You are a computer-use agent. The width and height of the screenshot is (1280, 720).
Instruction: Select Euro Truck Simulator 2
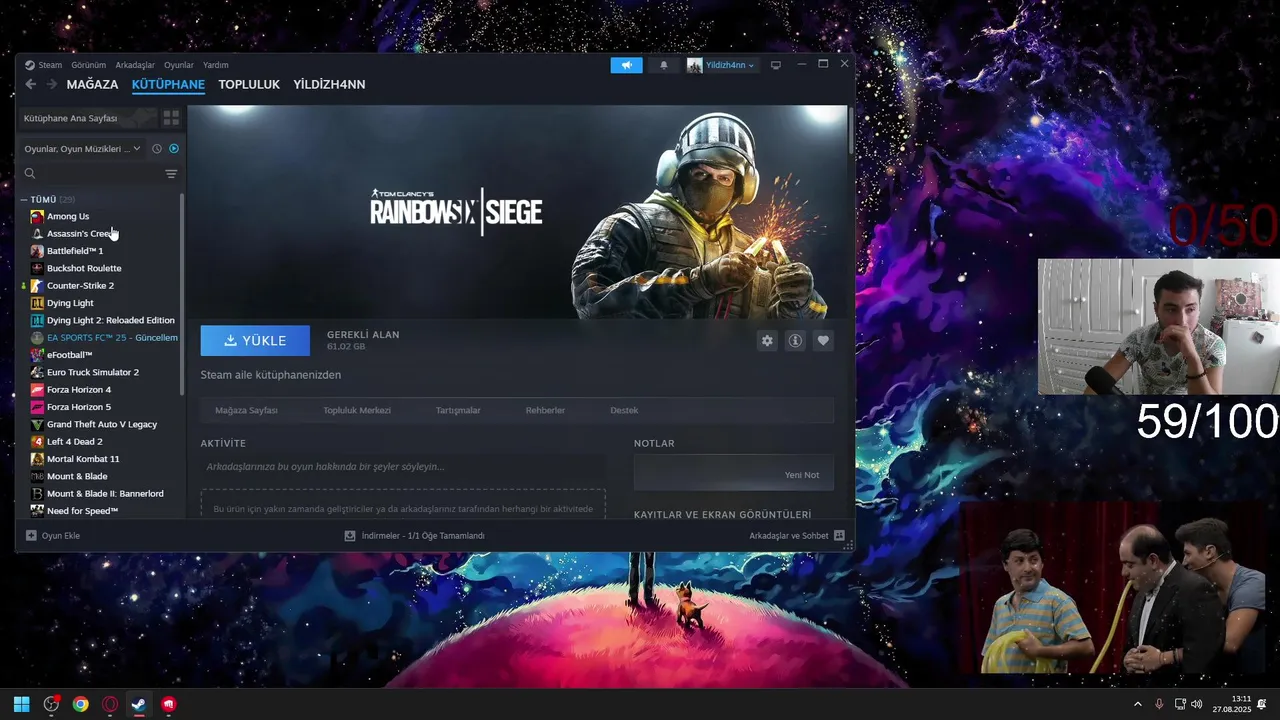pos(93,372)
